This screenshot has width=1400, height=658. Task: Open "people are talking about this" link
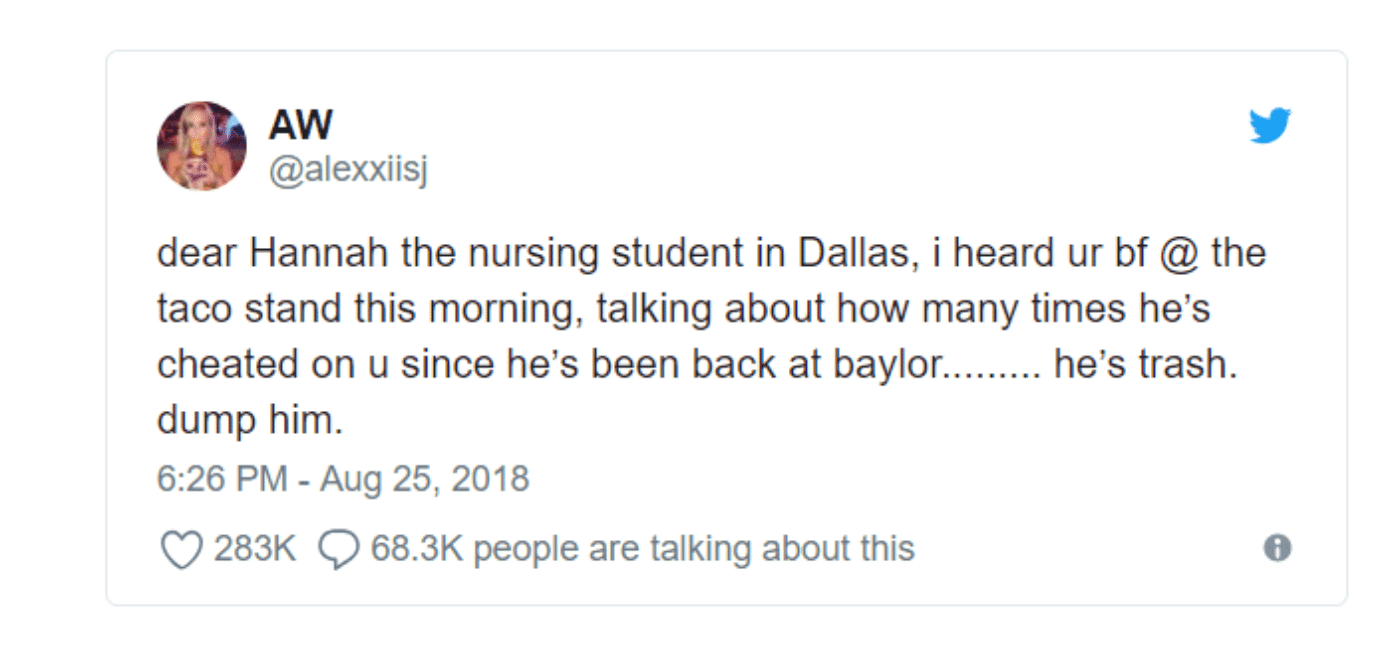[x=693, y=549]
